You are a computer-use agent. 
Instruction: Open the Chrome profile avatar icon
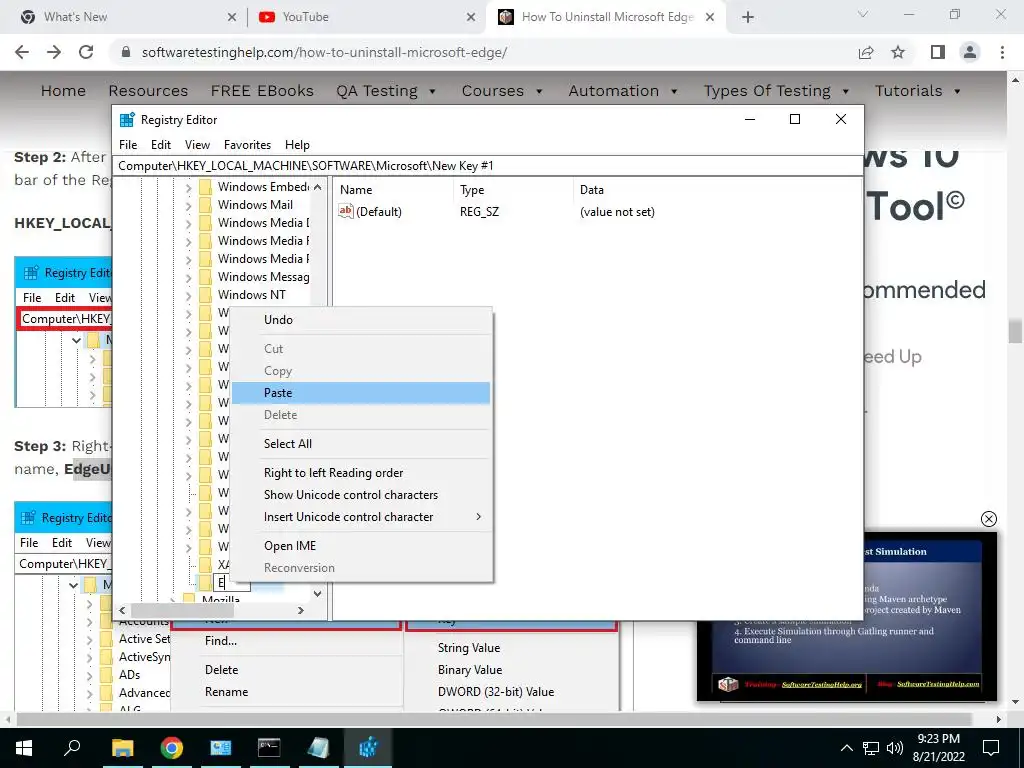click(970, 52)
